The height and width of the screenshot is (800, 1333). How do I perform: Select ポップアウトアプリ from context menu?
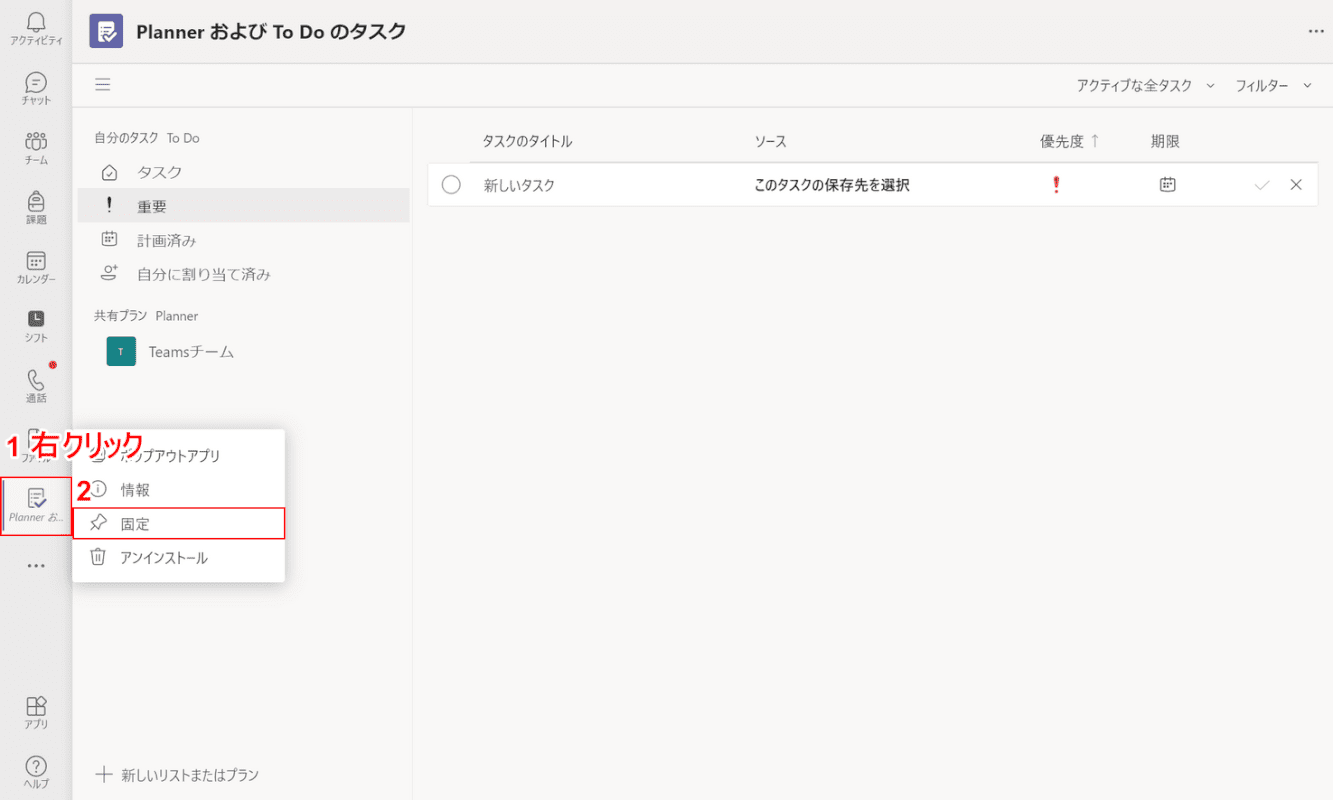(179, 456)
